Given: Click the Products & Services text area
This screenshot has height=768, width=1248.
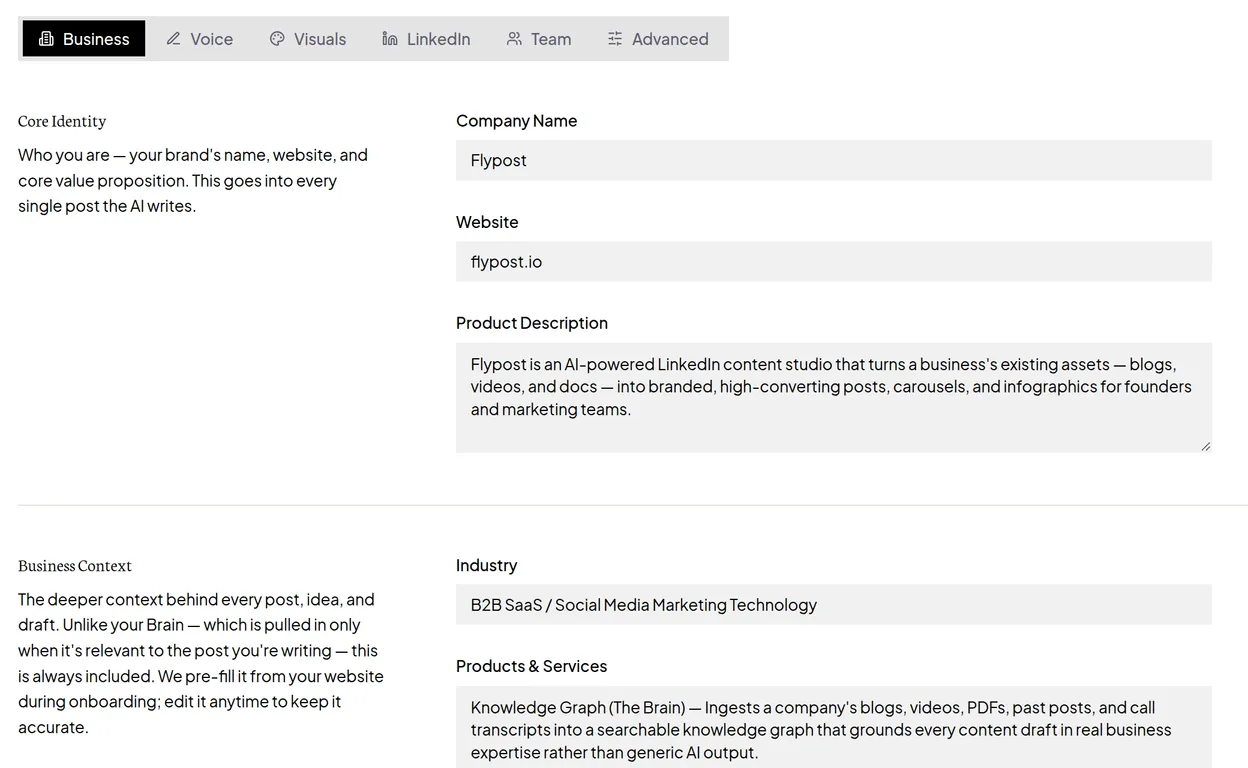Looking at the screenshot, I should [x=834, y=727].
